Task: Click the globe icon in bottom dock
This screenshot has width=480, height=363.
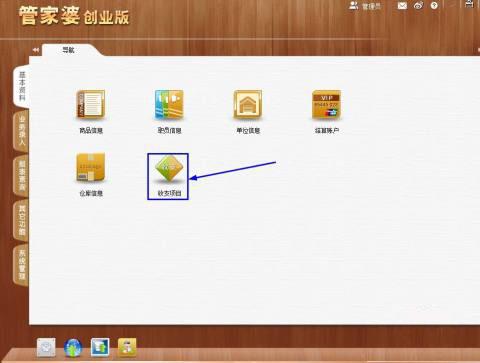Action: [x=73, y=348]
